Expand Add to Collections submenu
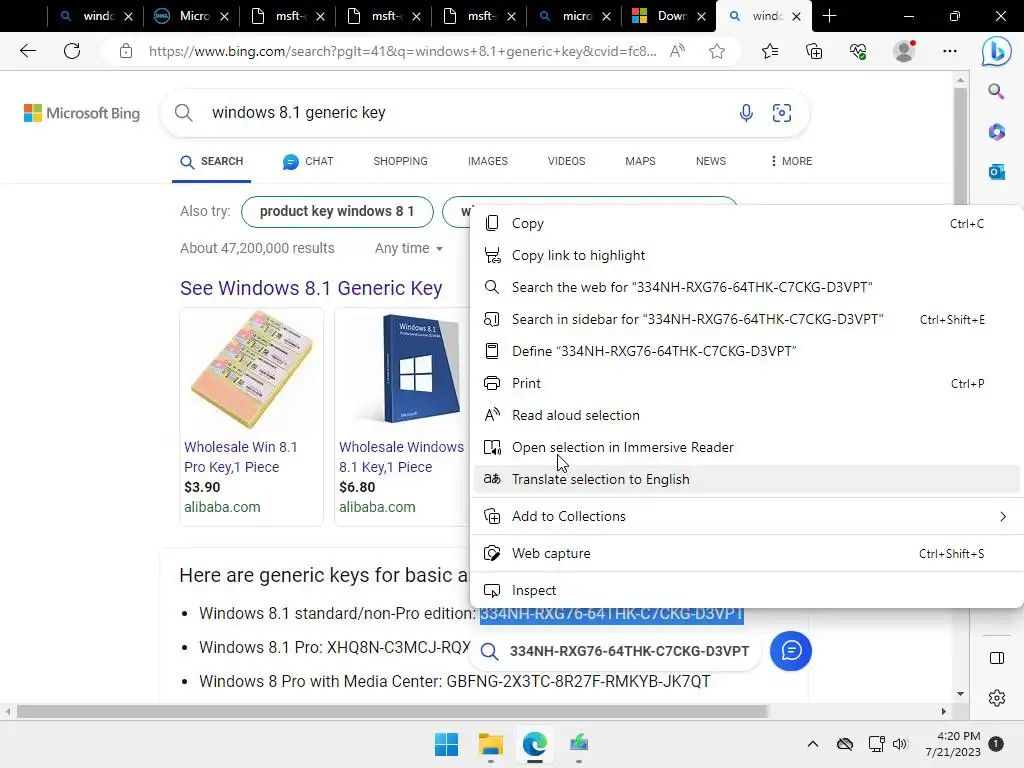The height and width of the screenshot is (768, 1024). pos(746,517)
